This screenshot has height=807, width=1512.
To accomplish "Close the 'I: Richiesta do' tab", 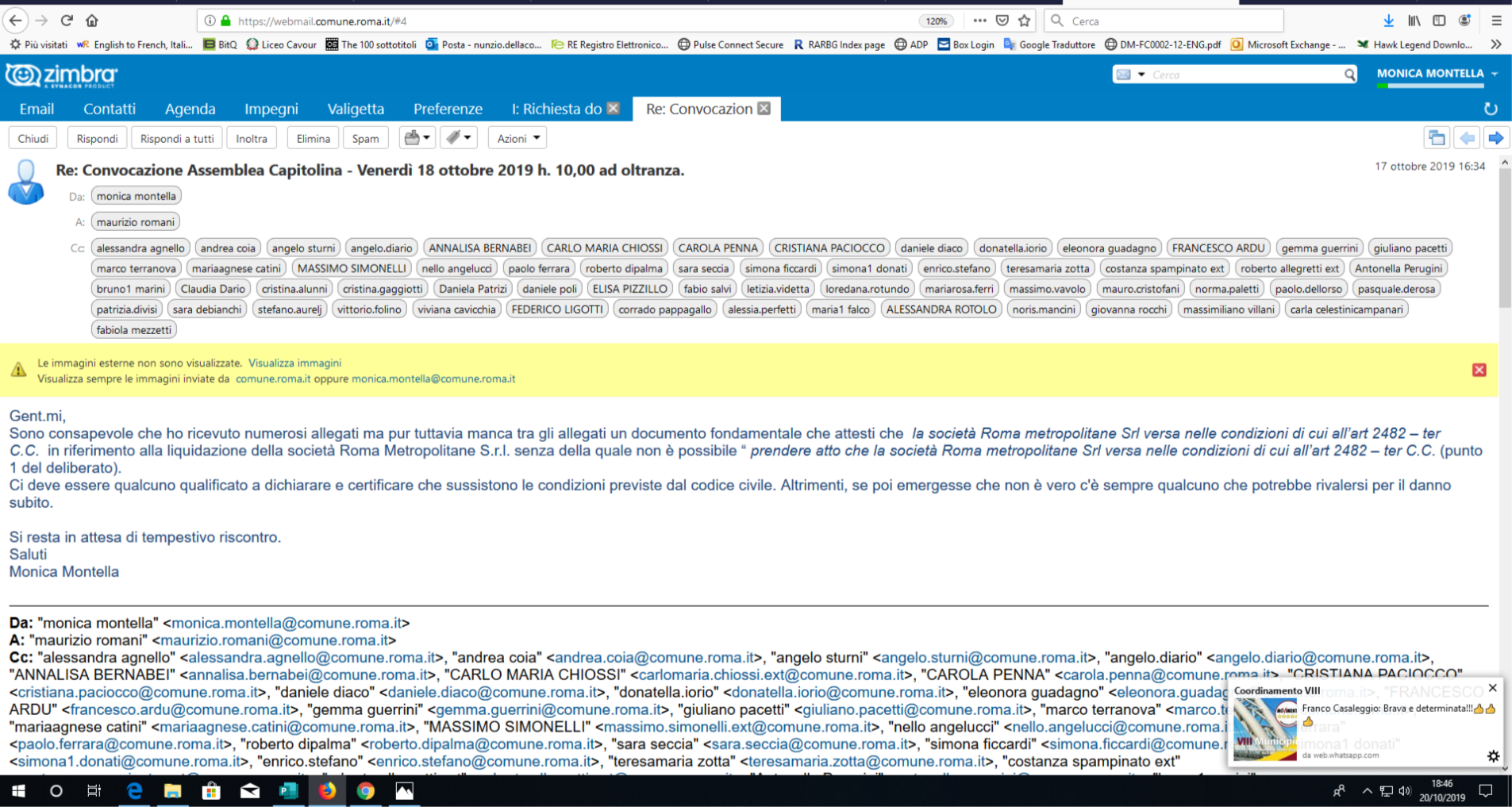I will (614, 109).
